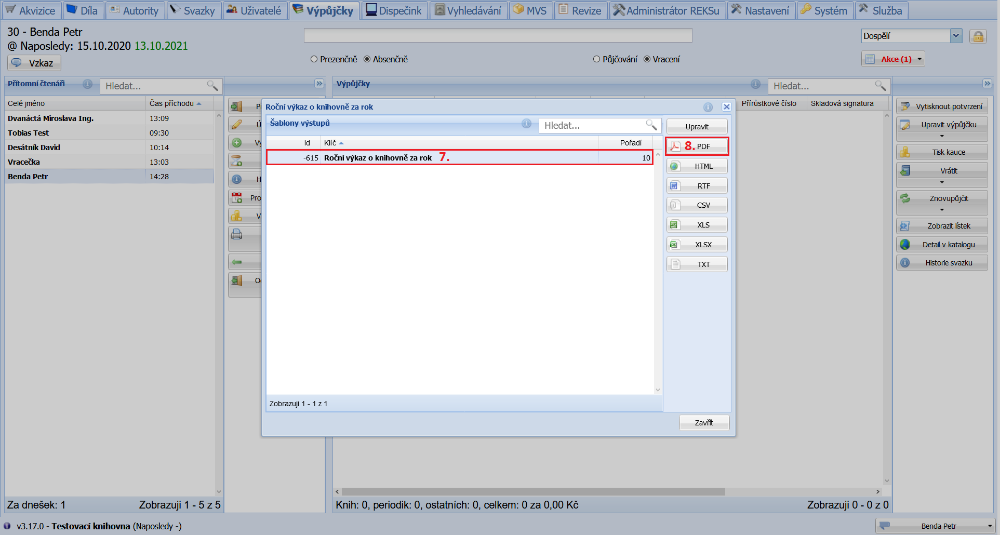Choose the RTF output format

[697, 185]
